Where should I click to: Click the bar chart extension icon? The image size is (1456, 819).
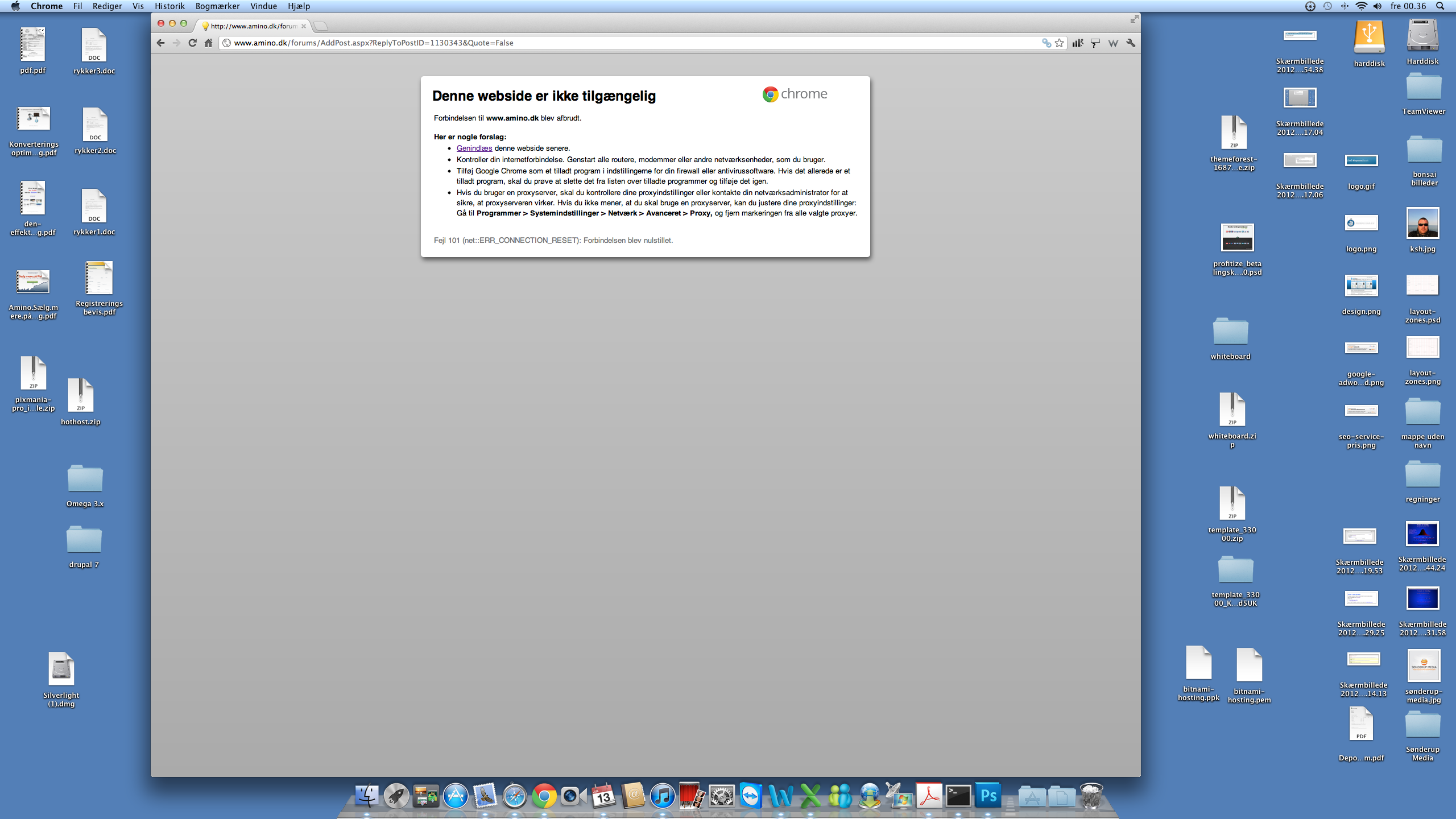(x=1078, y=43)
